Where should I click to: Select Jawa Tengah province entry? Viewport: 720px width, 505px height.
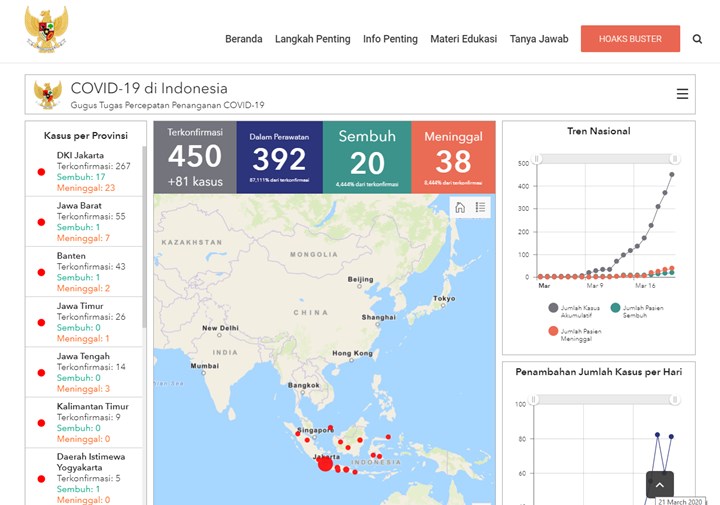84,372
